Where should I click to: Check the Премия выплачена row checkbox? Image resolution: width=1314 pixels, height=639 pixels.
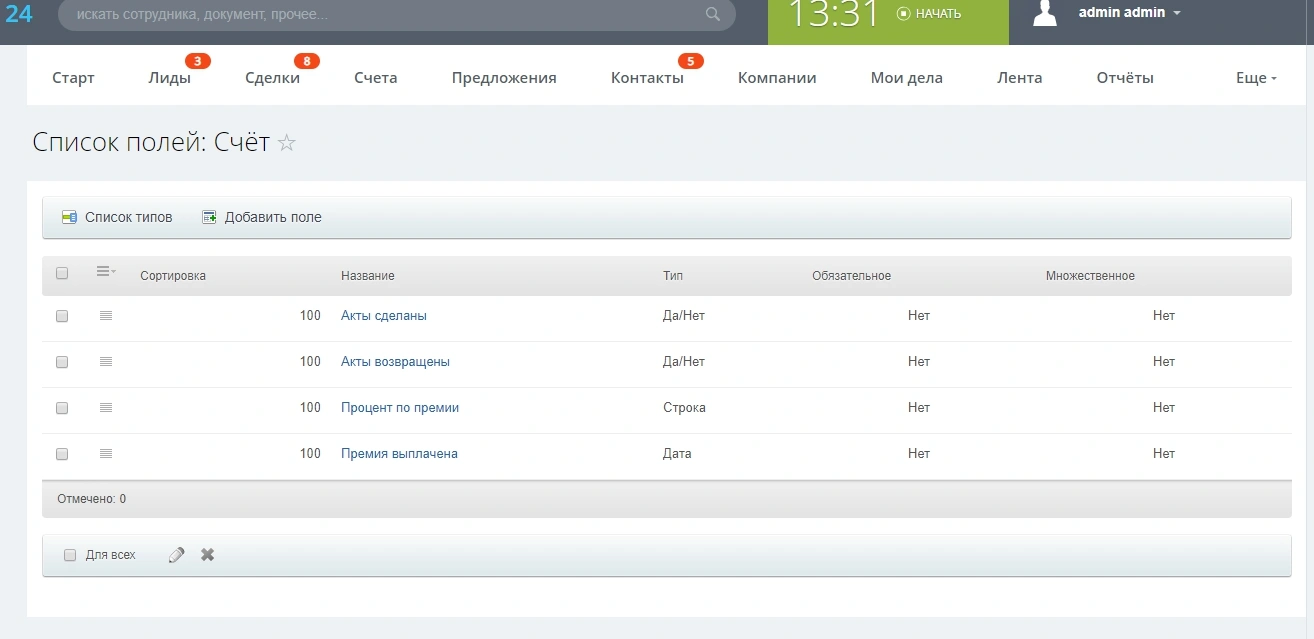62,454
